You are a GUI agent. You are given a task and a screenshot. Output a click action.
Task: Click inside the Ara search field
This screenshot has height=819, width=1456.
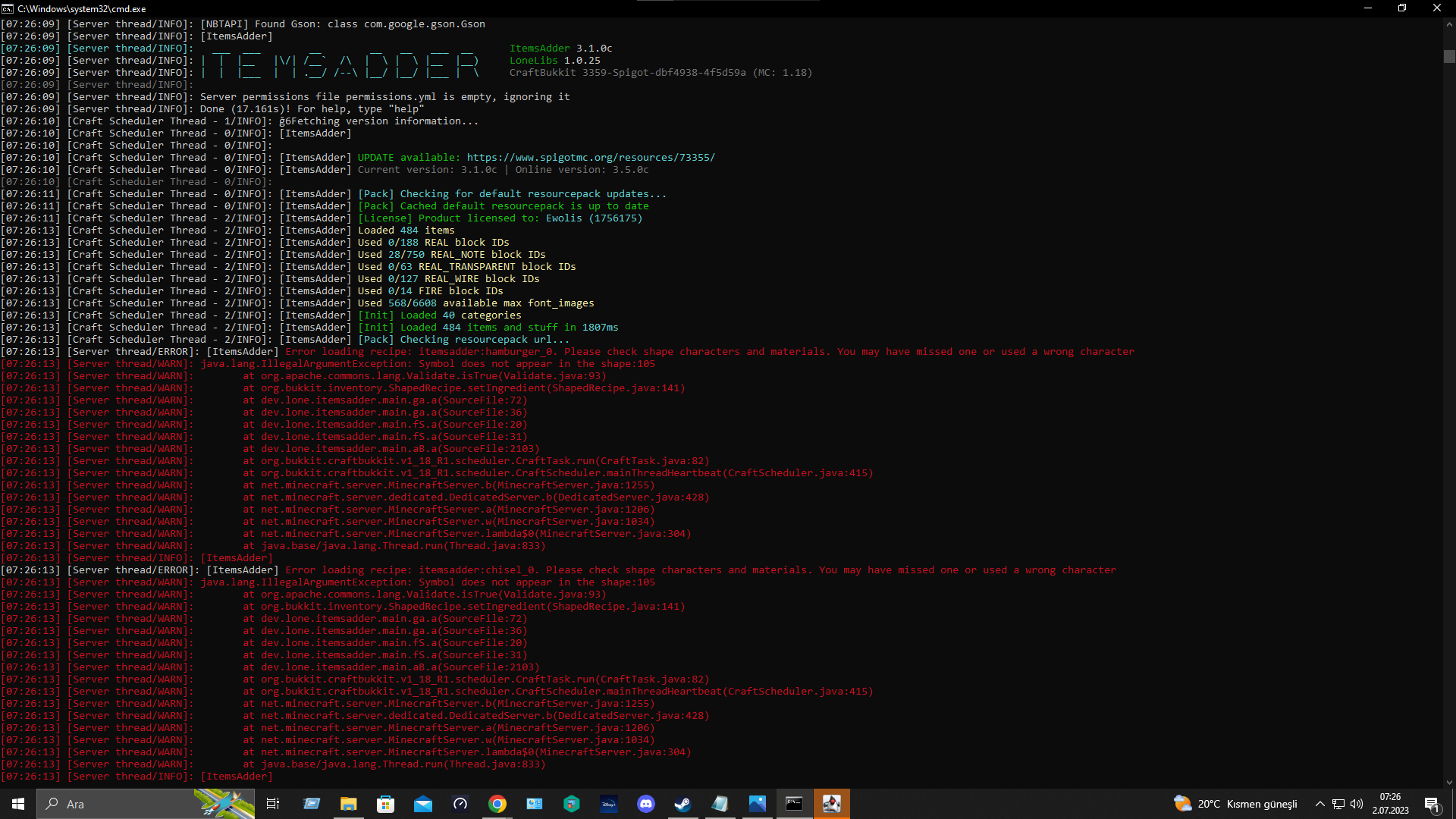(x=114, y=804)
